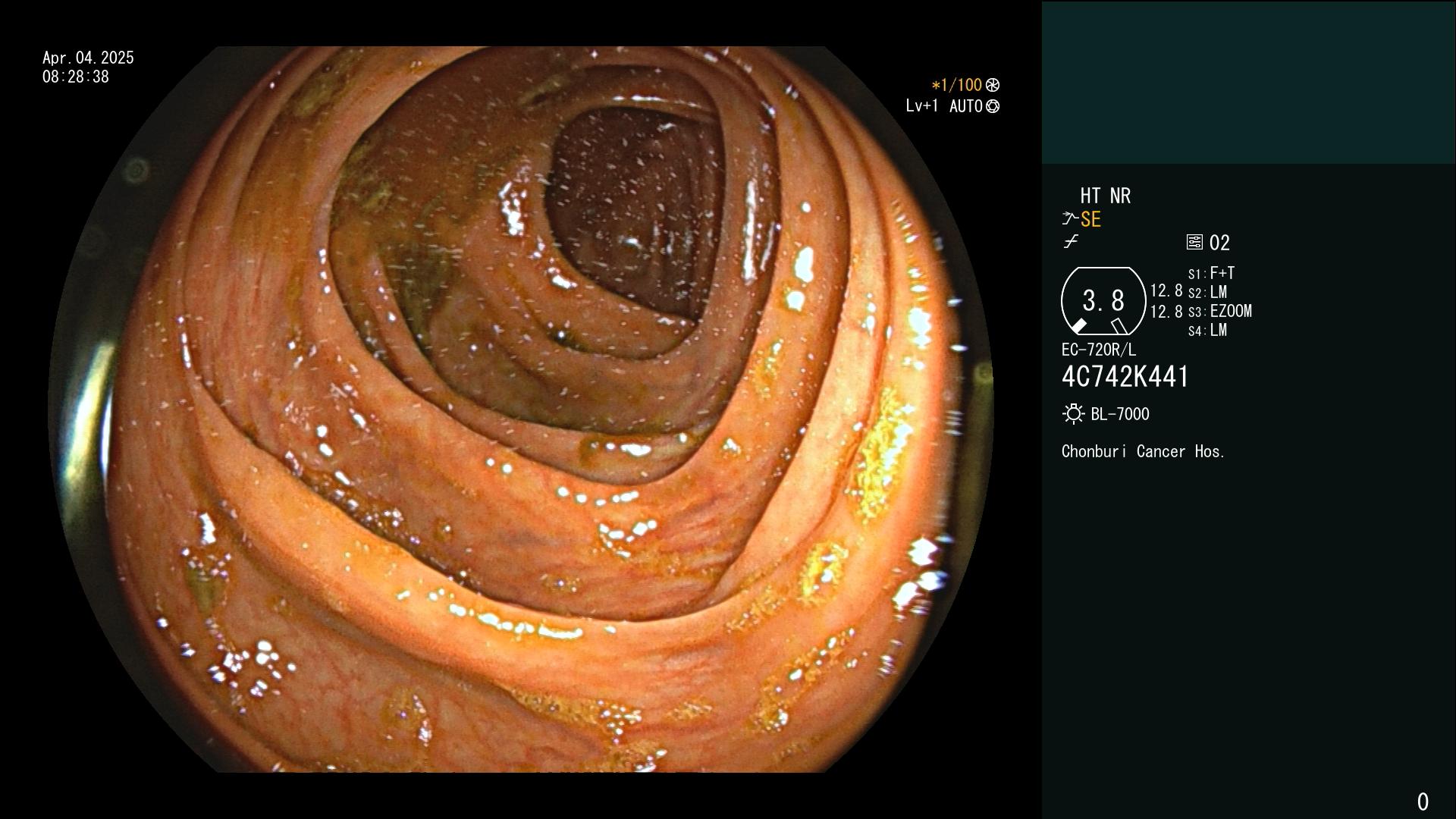The image size is (1456, 819).
Task: Click the enhancement icon left of SE
Action: tap(1070, 219)
